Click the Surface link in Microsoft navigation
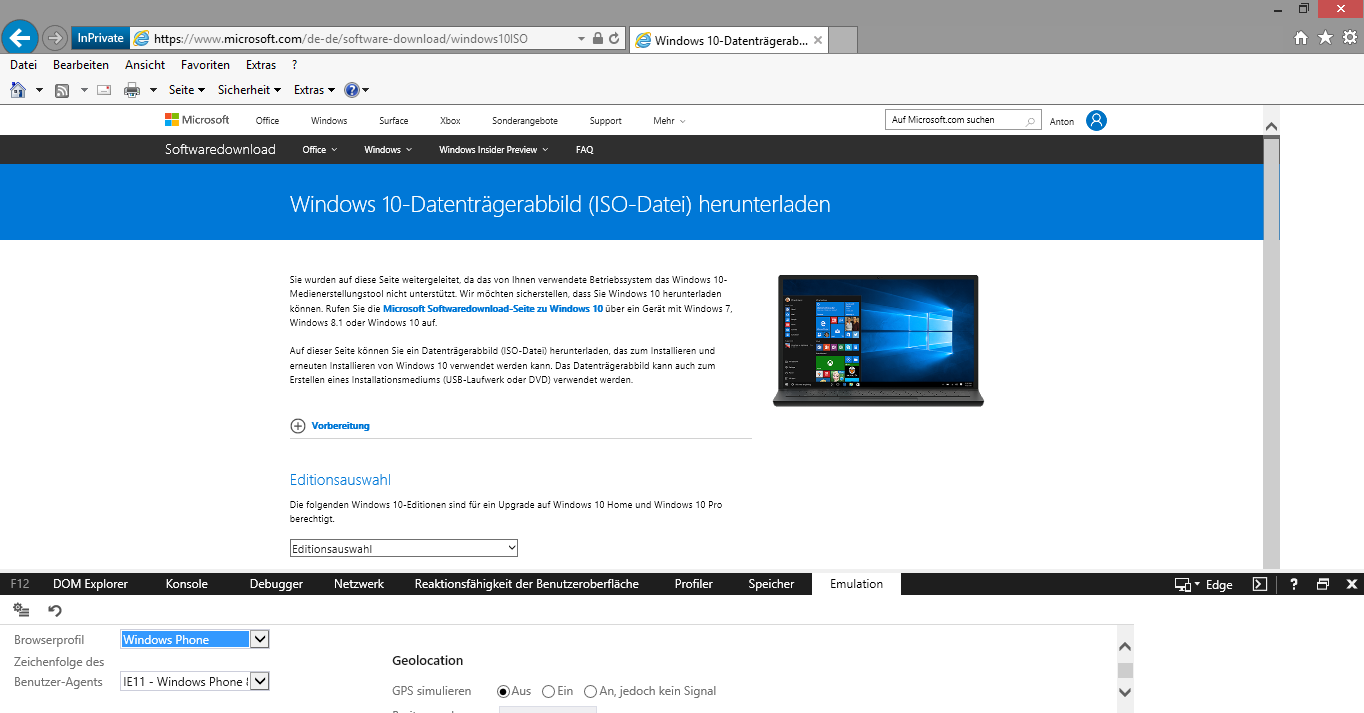The image size is (1364, 713). [x=393, y=121]
